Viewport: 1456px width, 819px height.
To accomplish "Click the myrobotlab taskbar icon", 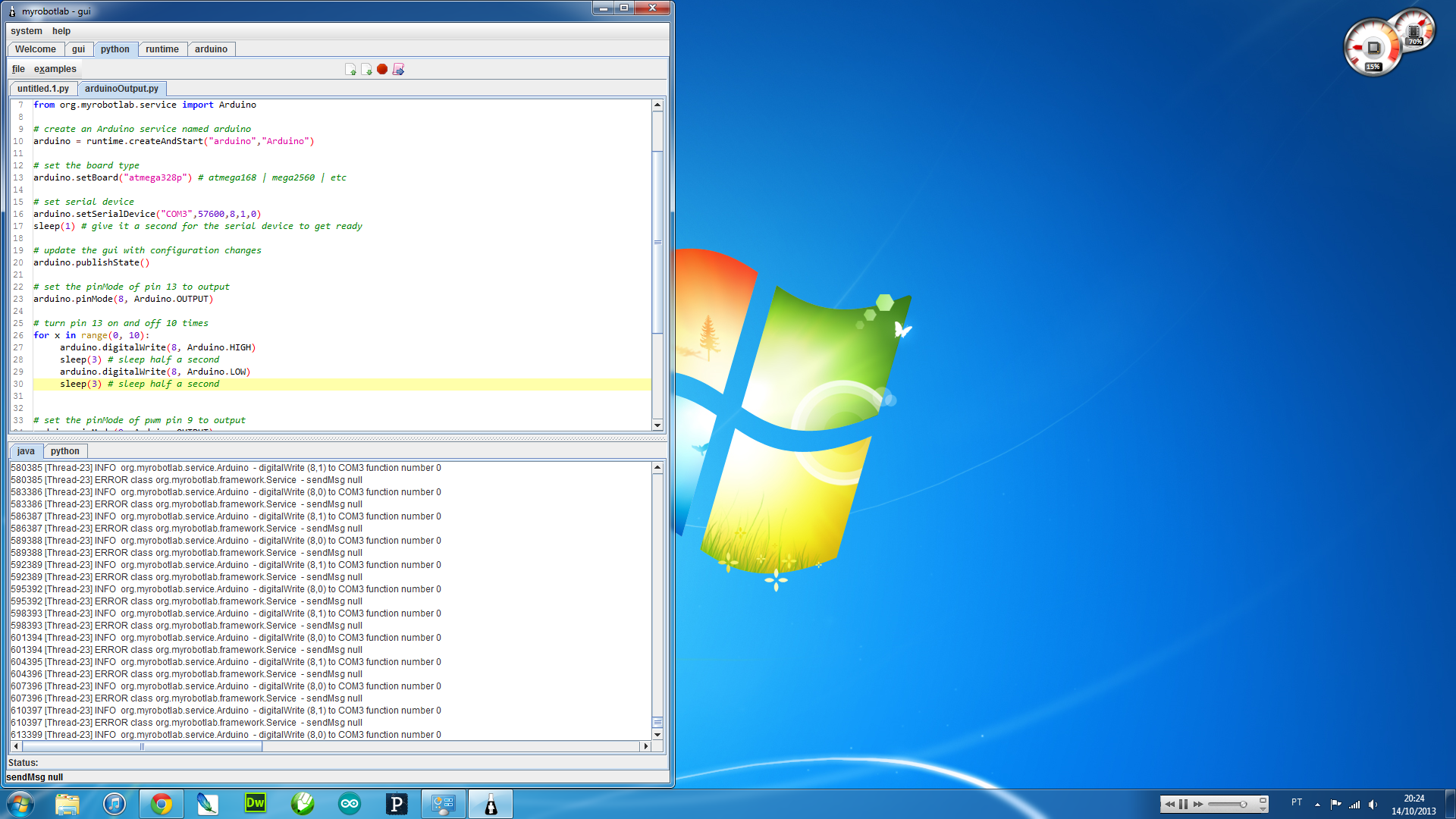I will click(x=491, y=804).
